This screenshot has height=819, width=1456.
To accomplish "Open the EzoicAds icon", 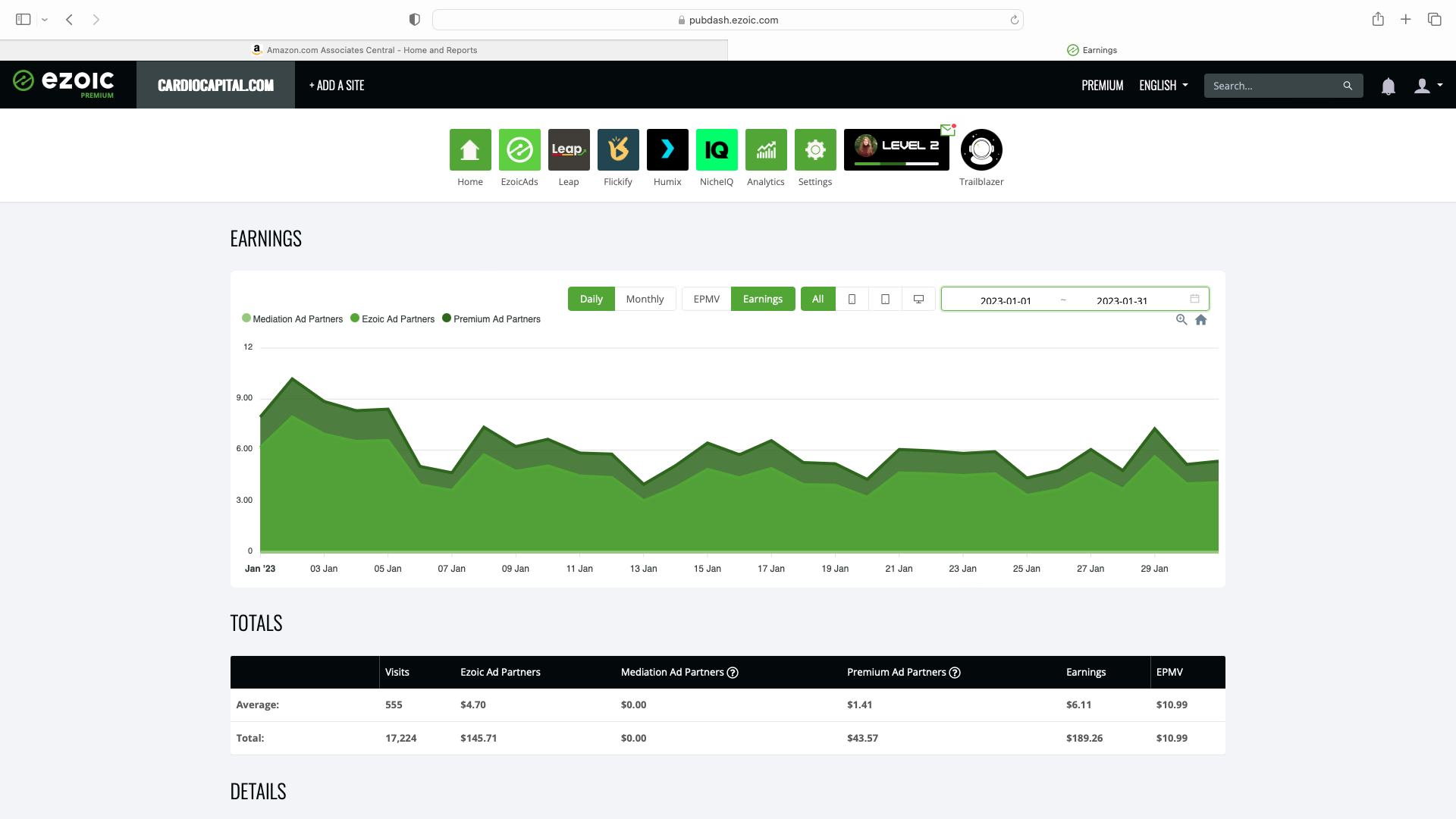I will click(519, 149).
